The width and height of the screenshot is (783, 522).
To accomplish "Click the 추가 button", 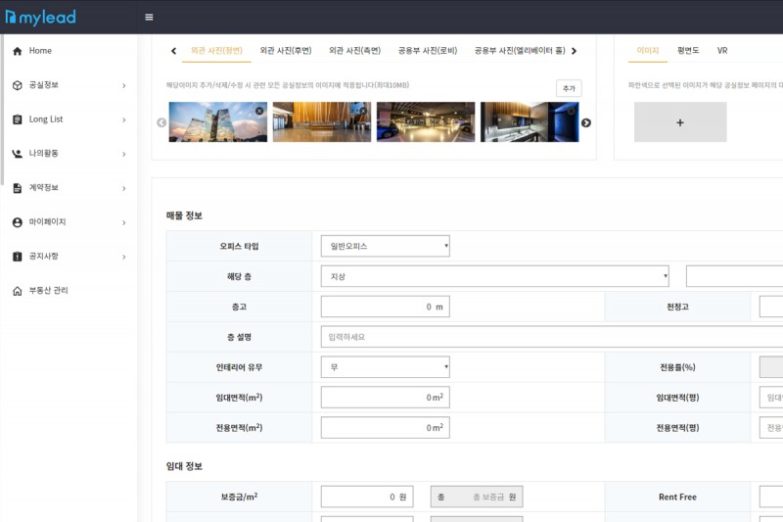I will click(568, 89).
